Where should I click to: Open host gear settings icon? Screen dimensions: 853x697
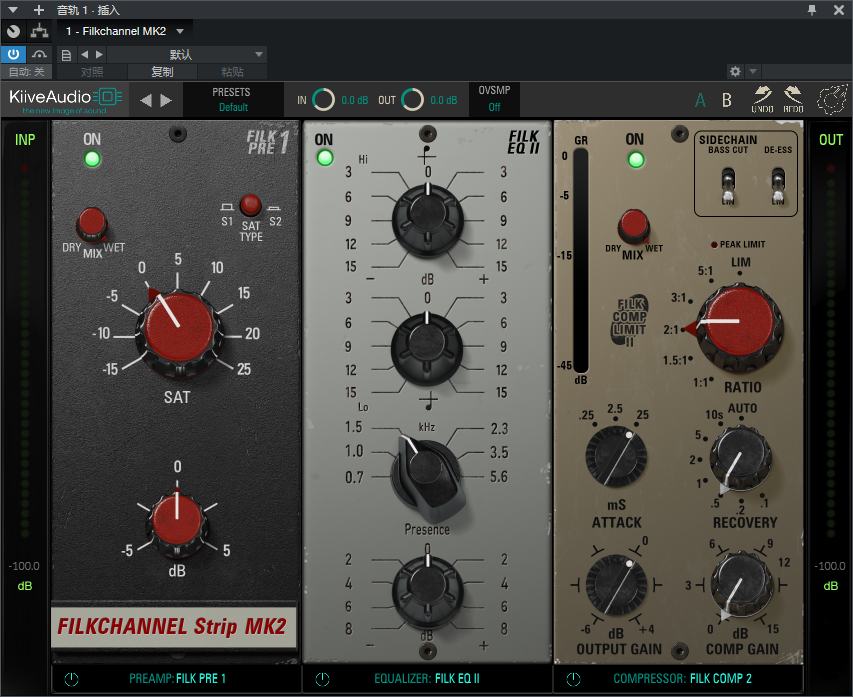[x=735, y=71]
